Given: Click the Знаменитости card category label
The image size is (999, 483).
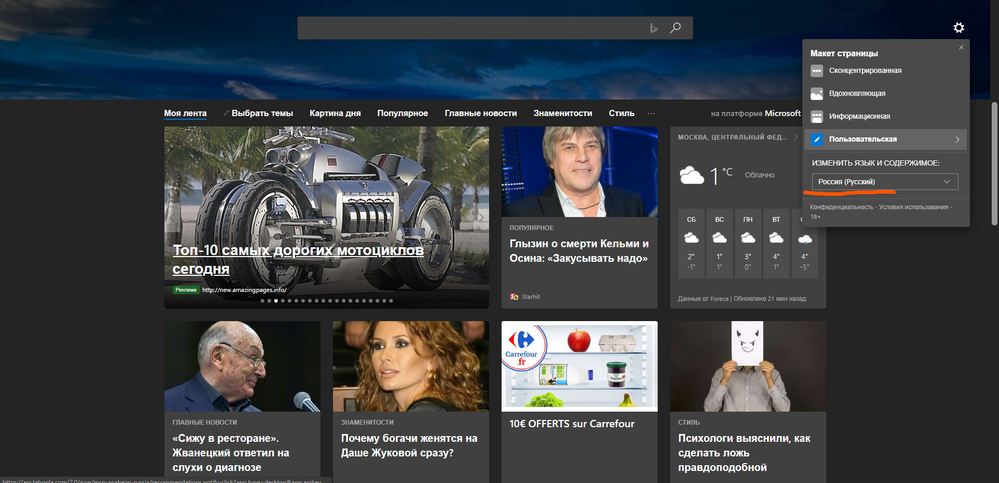Looking at the screenshot, I should click(367, 422).
